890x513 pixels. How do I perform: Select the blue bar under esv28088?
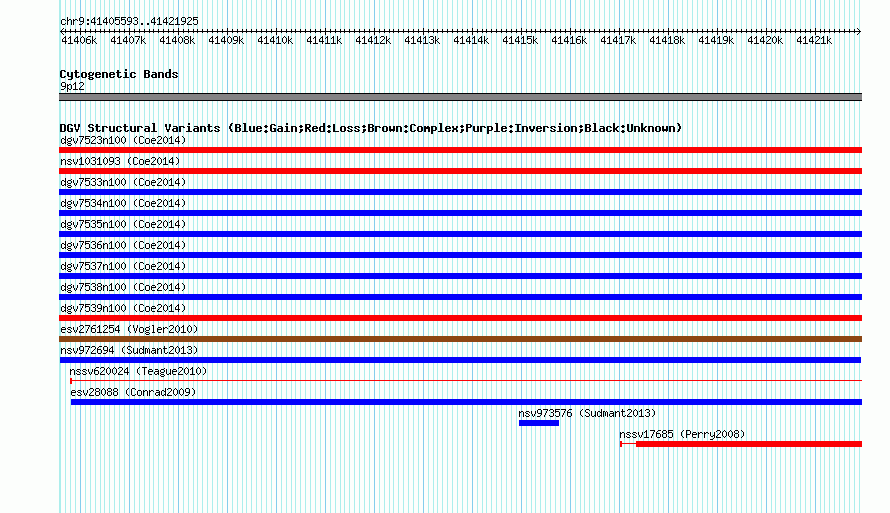tap(466, 402)
